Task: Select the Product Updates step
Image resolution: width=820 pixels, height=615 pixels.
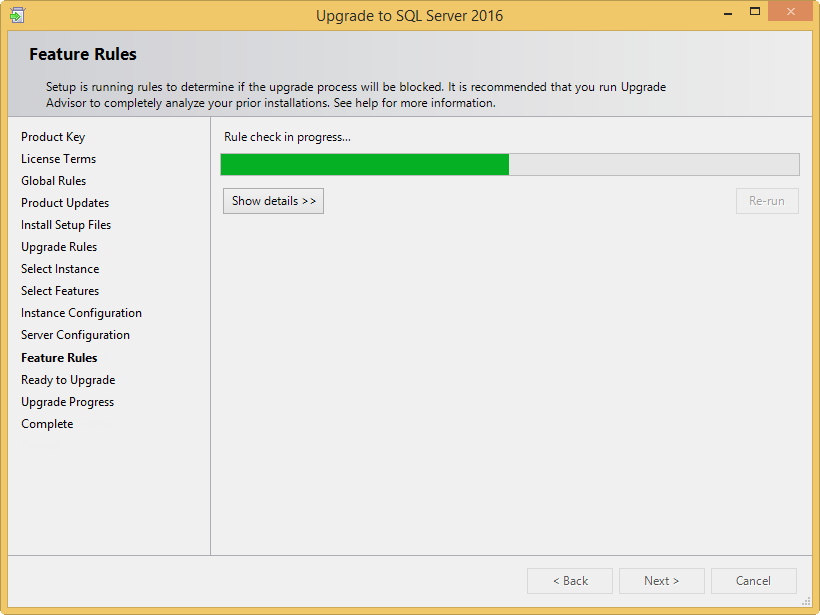Action: tap(65, 203)
